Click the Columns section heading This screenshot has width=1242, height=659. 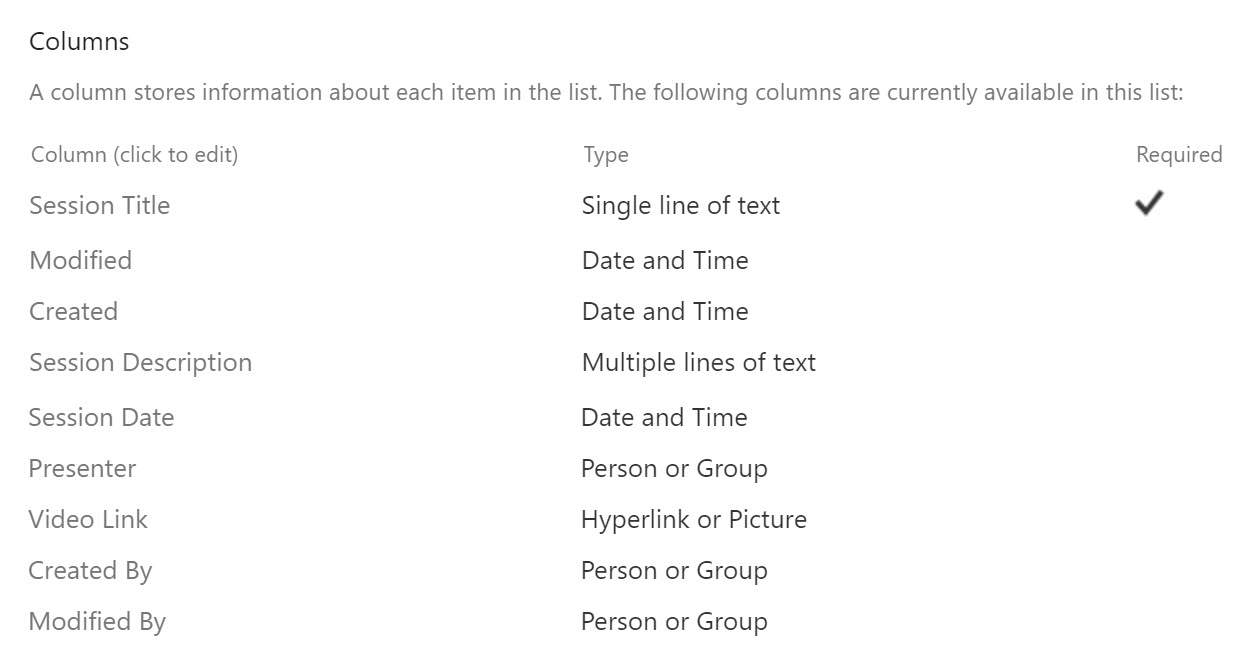click(x=79, y=42)
